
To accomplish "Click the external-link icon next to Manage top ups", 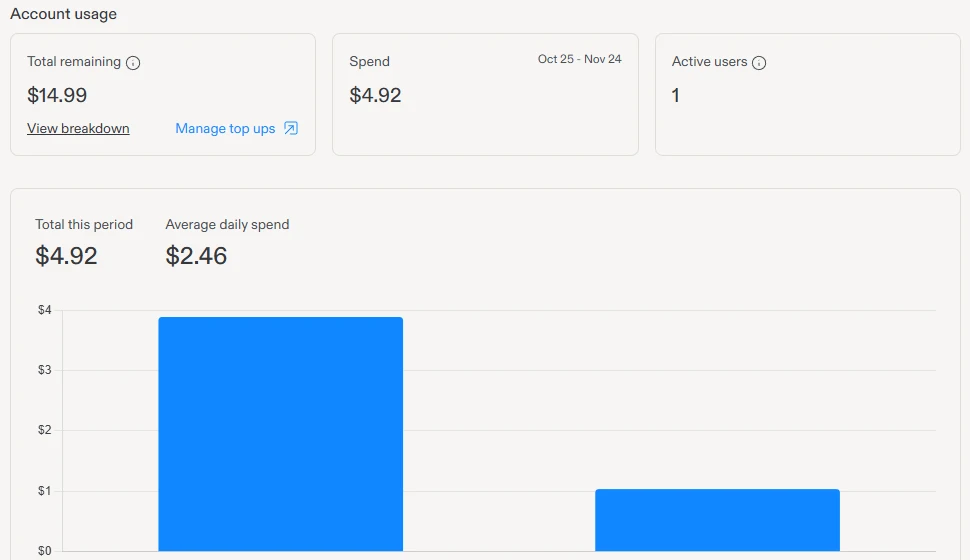I will pos(291,128).
